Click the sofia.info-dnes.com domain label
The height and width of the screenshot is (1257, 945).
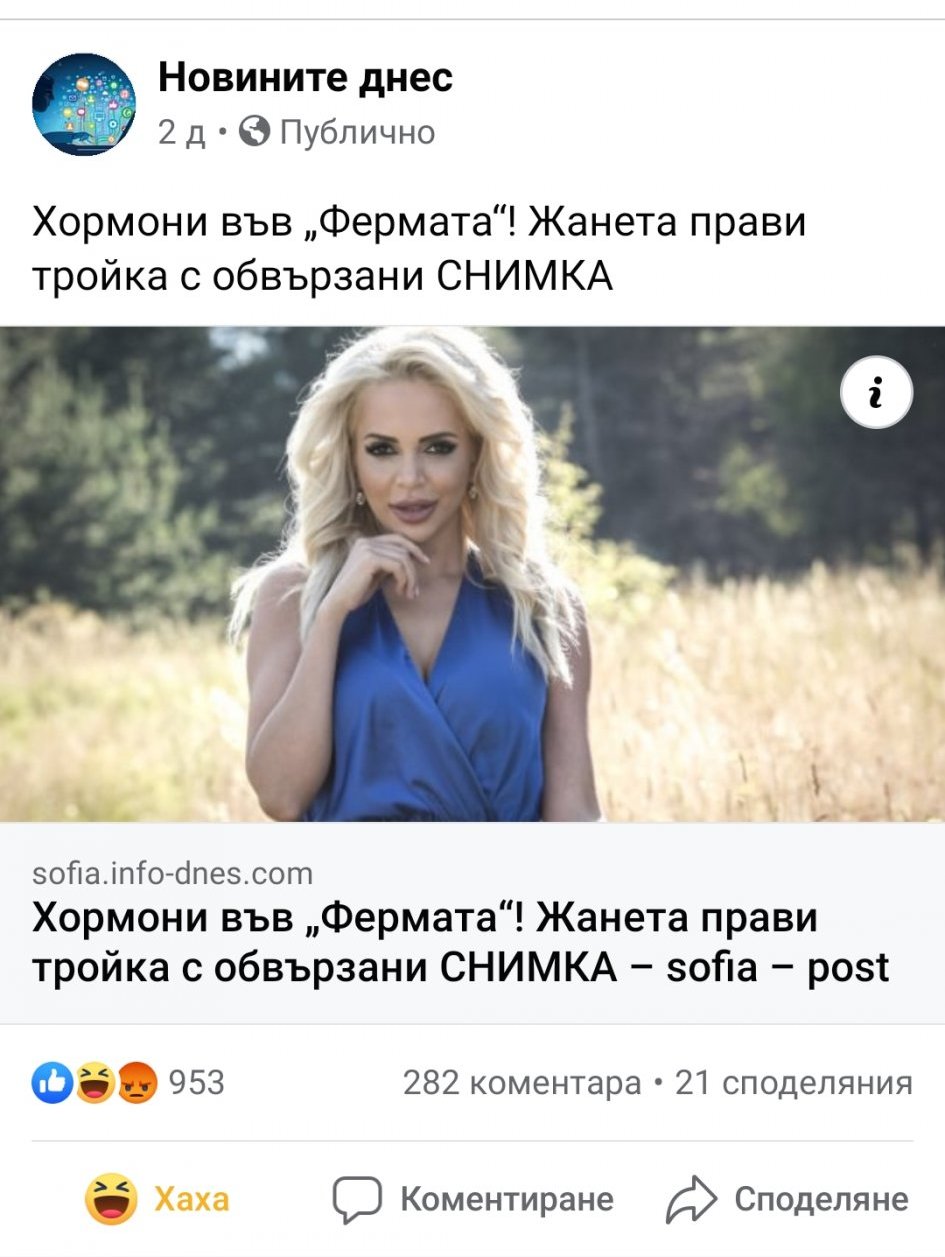173,873
